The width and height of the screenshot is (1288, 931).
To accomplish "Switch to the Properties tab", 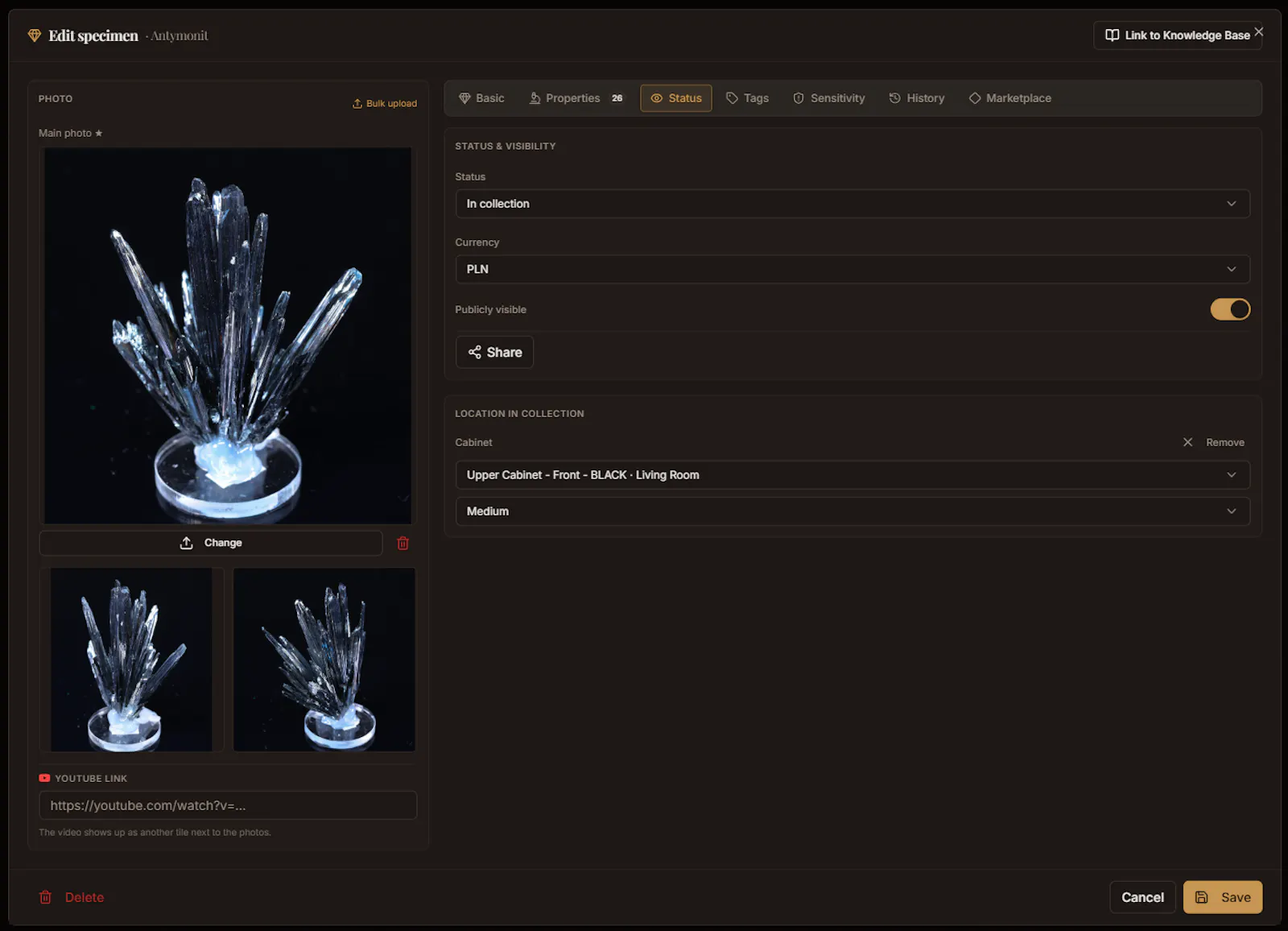I will [x=576, y=98].
